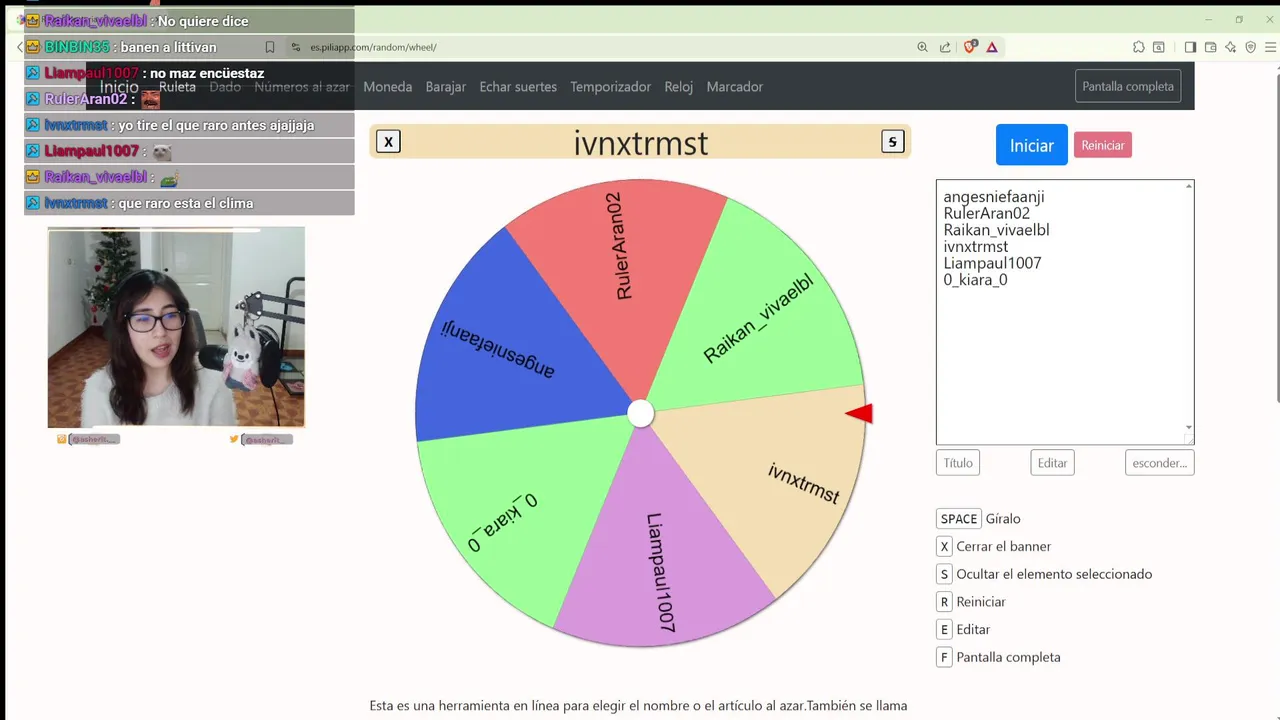Screen dimensions: 1280x720
Task: Open the Echar suertes nav item
Action: [x=518, y=87]
